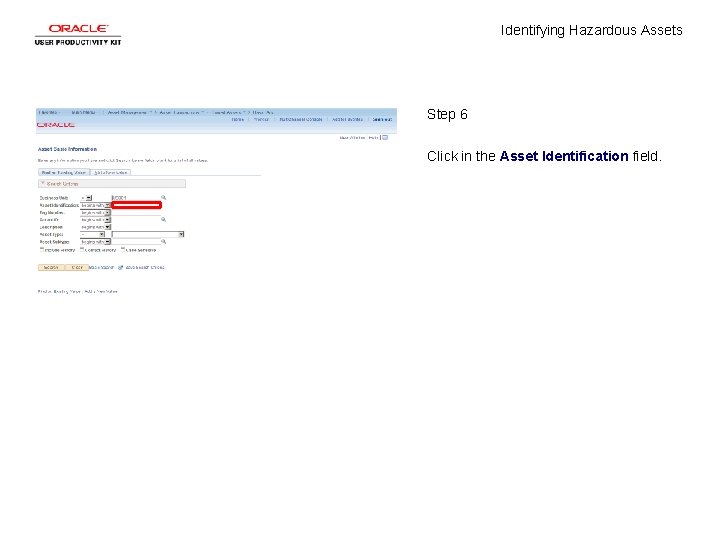Click the Oracle logo in PeopleSoft header

(x=56, y=124)
